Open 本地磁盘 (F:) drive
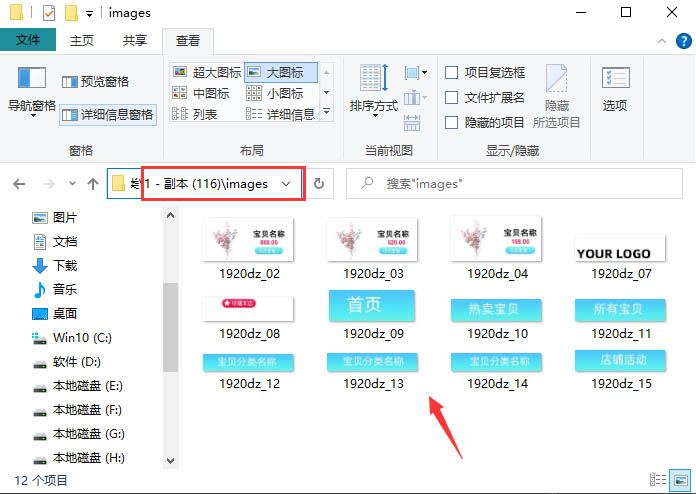The height and width of the screenshot is (494, 696). [x=78, y=410]
